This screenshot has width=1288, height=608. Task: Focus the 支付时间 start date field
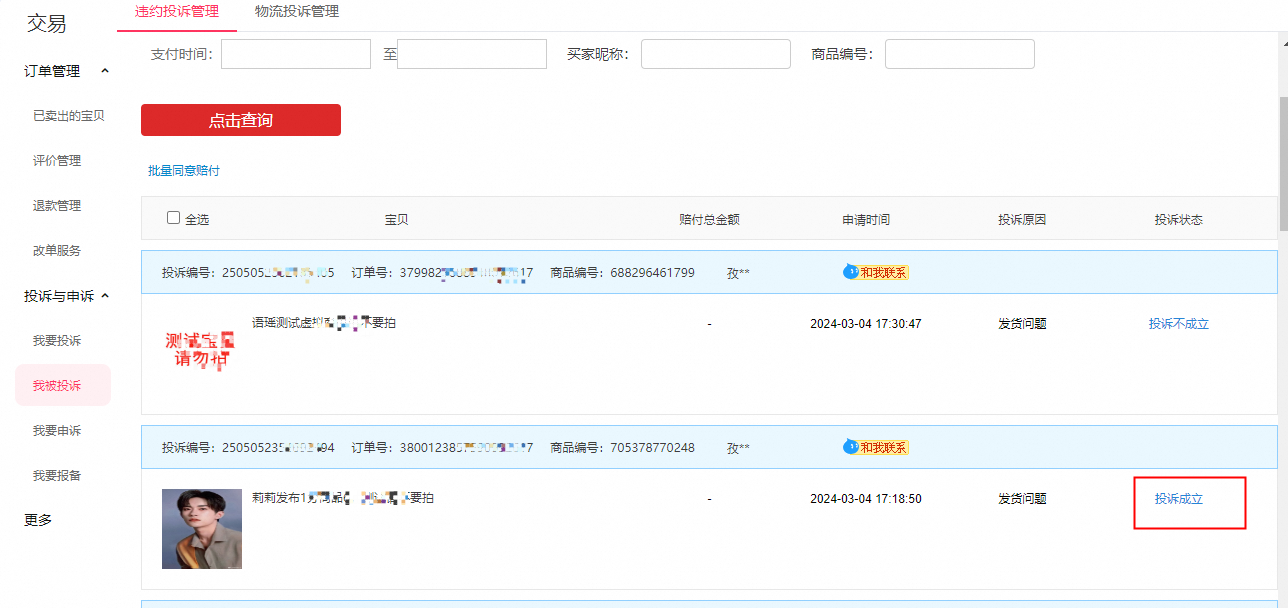click(296, 54)
